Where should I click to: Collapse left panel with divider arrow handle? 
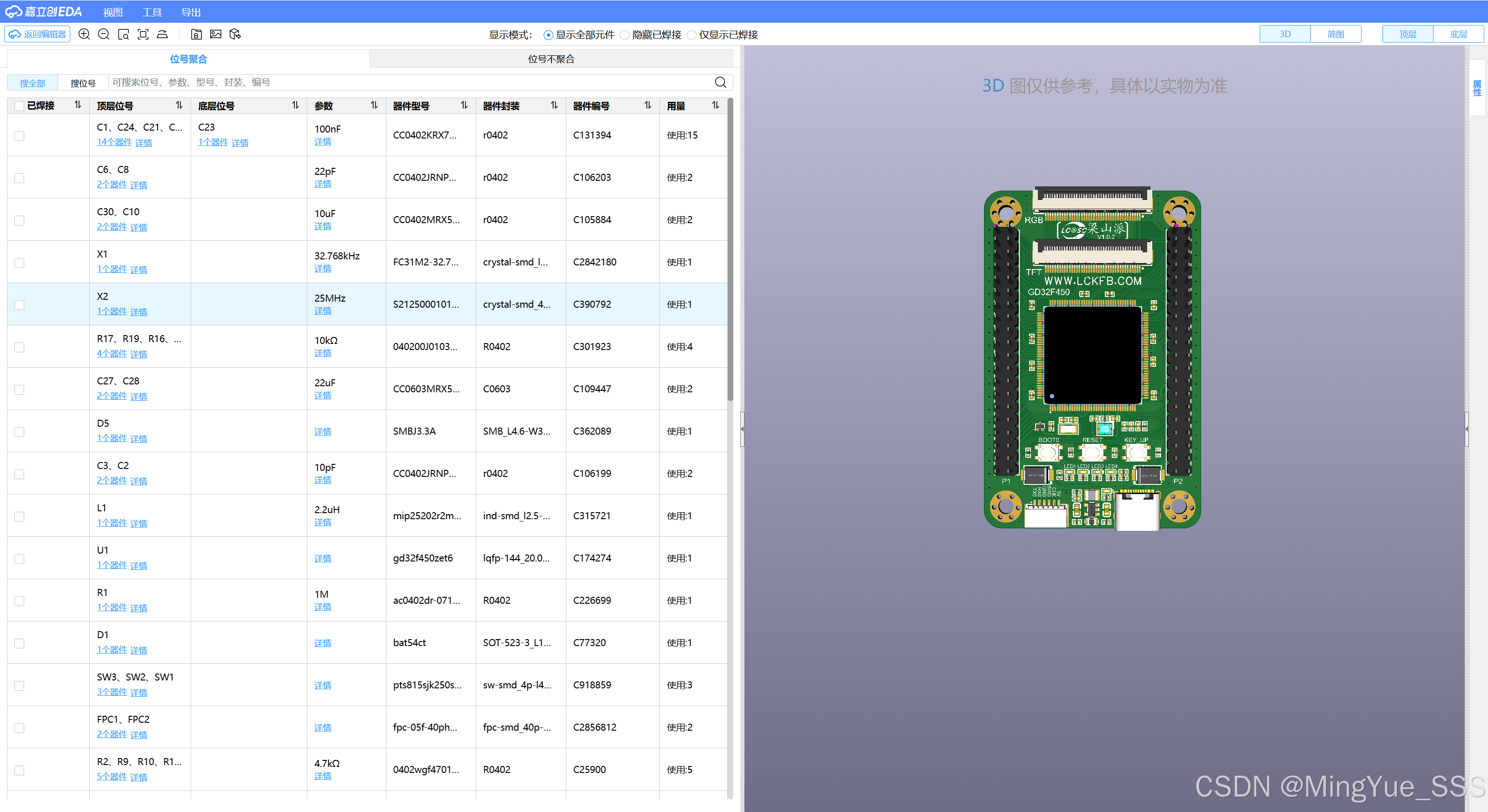[742, 429]
